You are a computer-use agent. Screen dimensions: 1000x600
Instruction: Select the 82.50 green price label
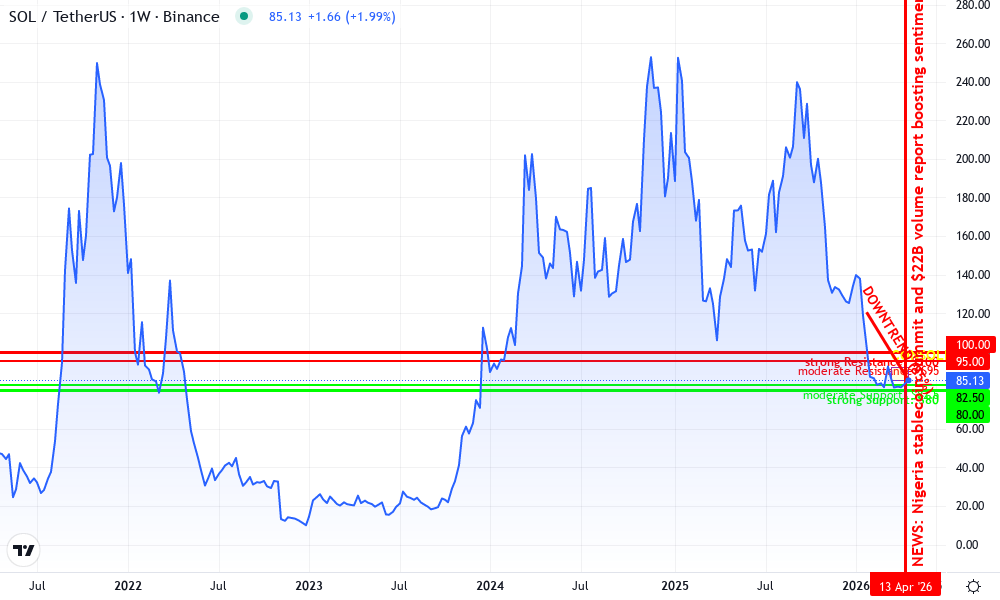tap(968, 397)
